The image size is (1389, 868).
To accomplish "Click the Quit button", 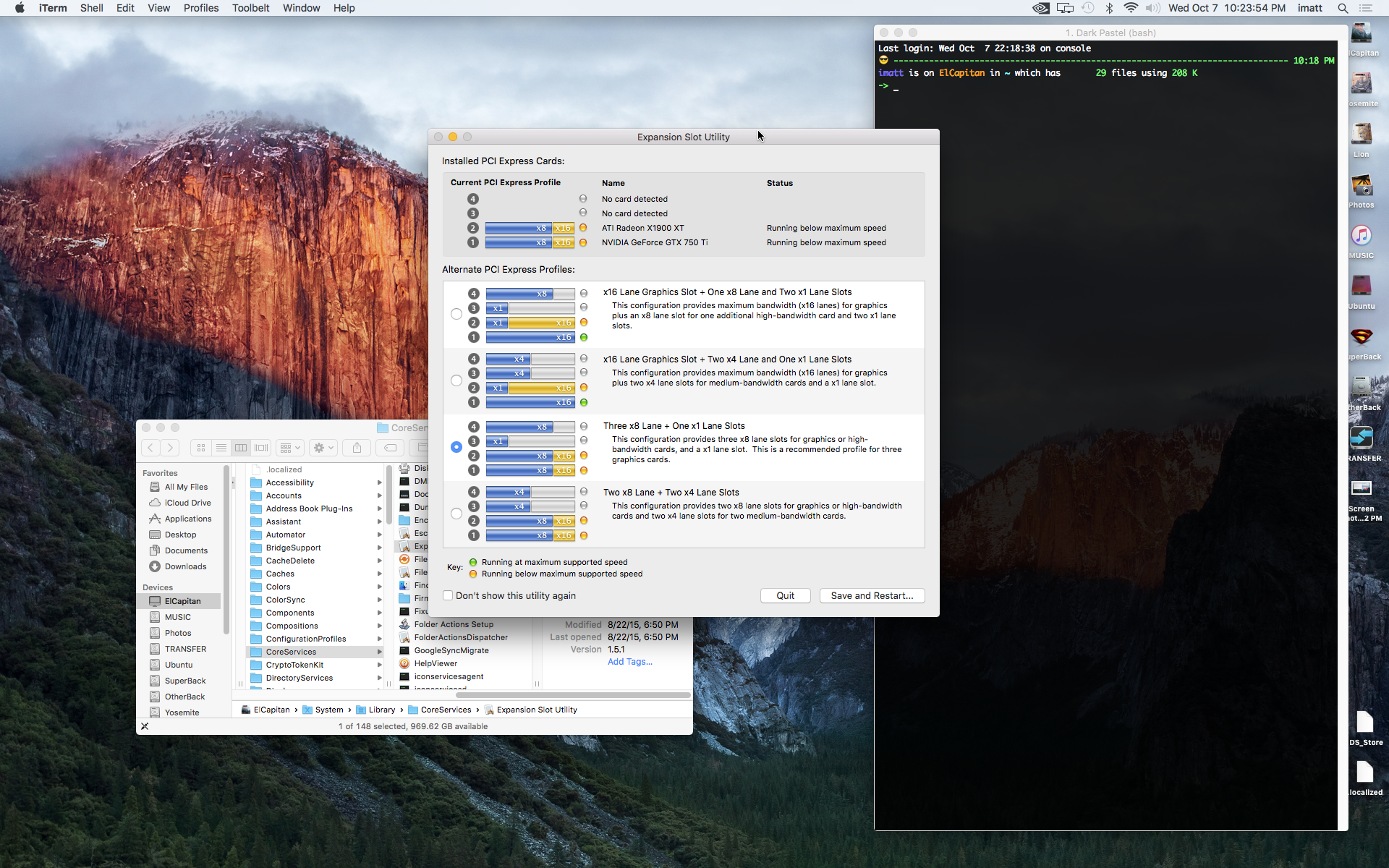I will point(785,595).
